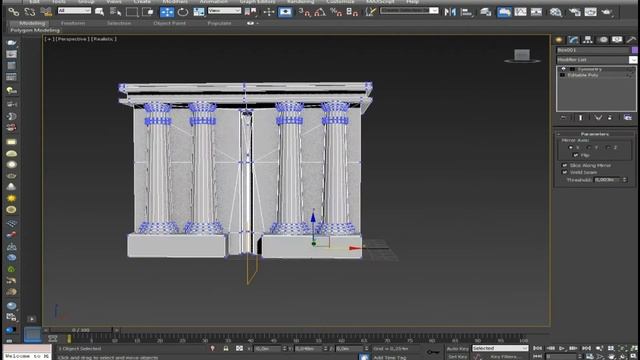
Task: Click the Align tool icon
Action: (466, 12)
